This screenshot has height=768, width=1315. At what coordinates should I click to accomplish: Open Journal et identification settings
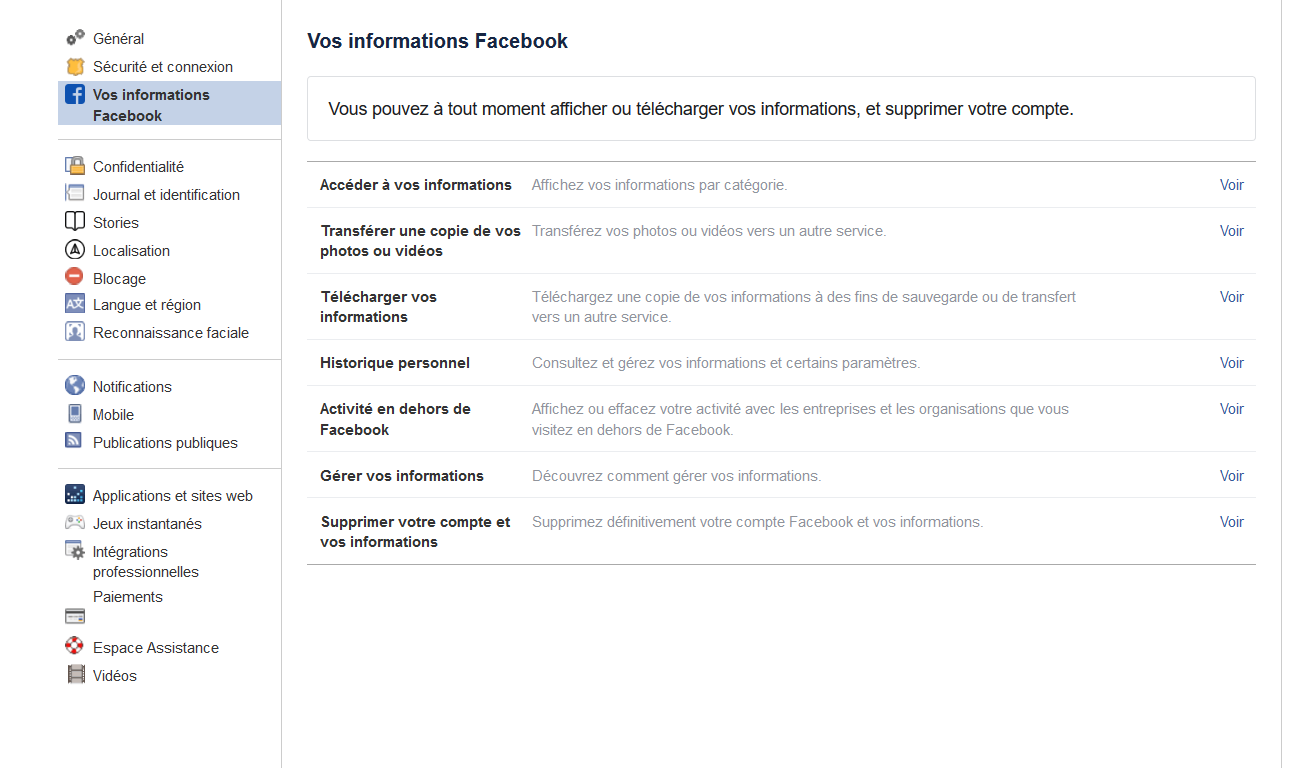click(166, 195)
